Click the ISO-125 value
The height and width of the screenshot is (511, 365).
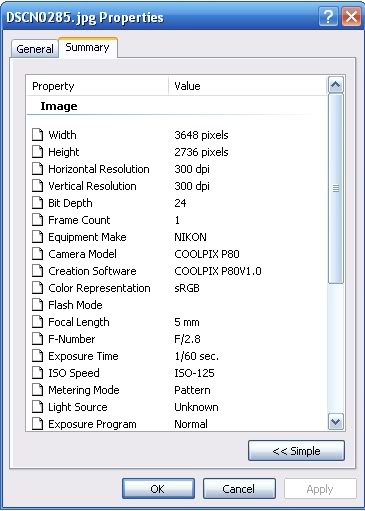(194, 373)
